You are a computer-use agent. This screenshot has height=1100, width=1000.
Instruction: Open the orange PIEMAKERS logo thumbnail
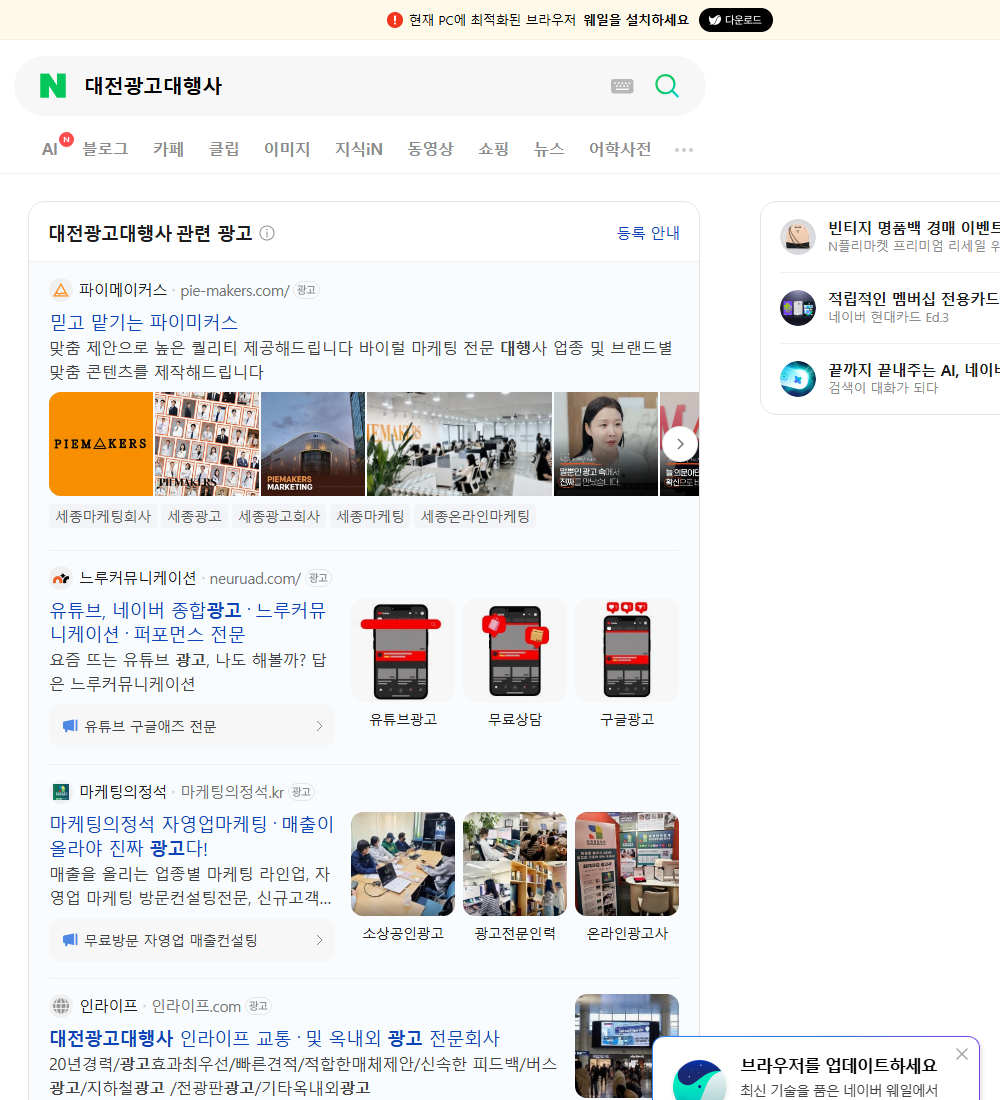[x=101, y=444]
